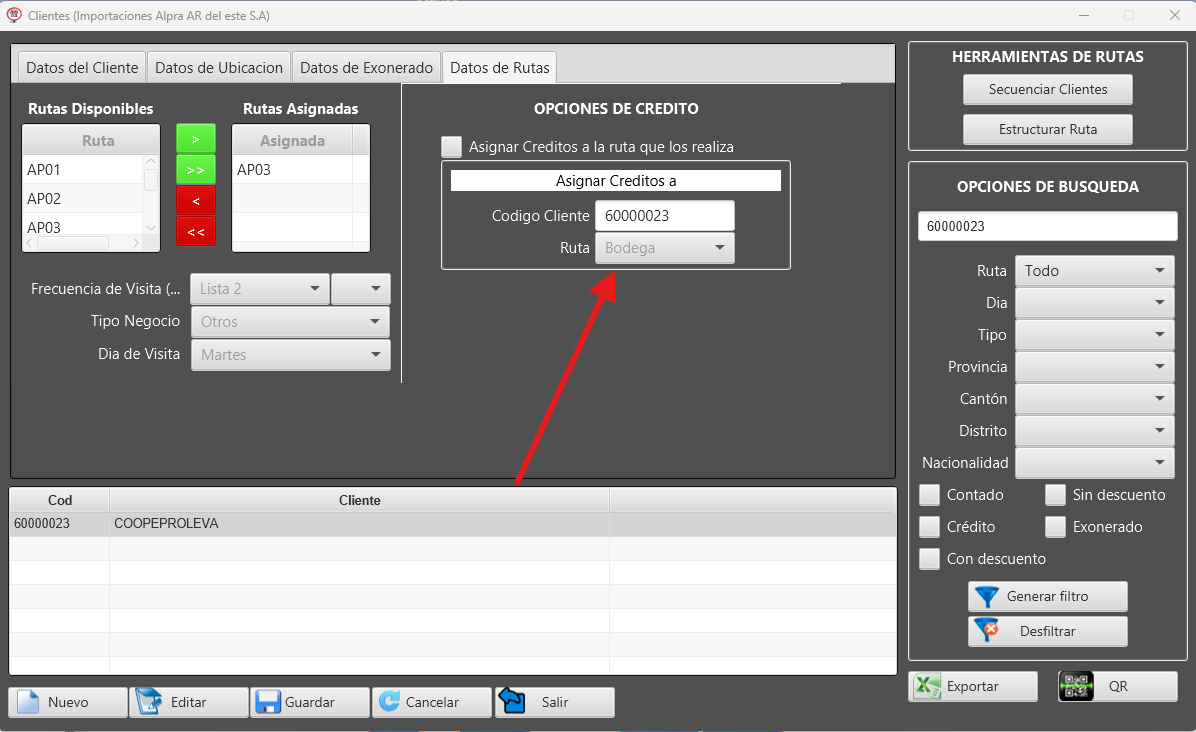Click the Generar filtro funnel icon
The height and width of the screenshot is (732, 1196).
tap(987, 597)
